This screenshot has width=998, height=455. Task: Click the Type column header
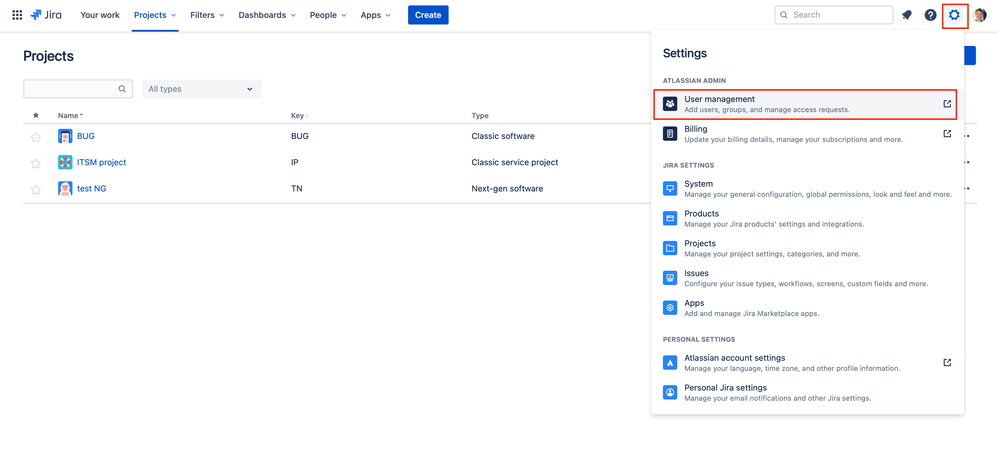point(480,116)
